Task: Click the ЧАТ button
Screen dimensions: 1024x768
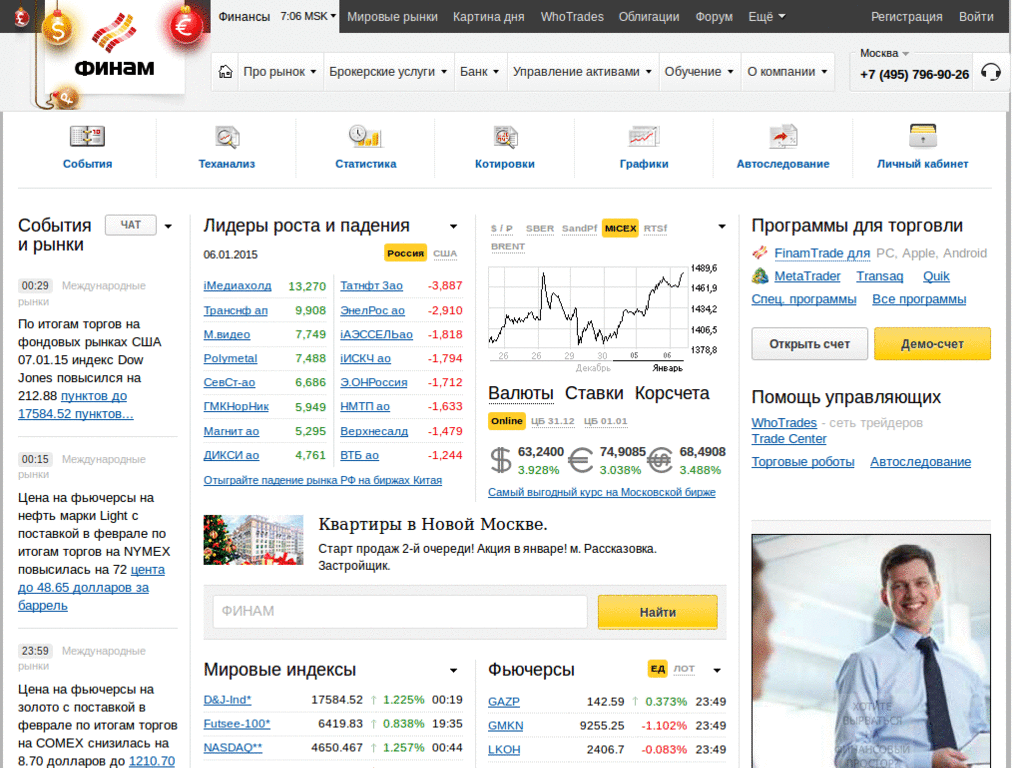Action: click(x=131, y=225)
